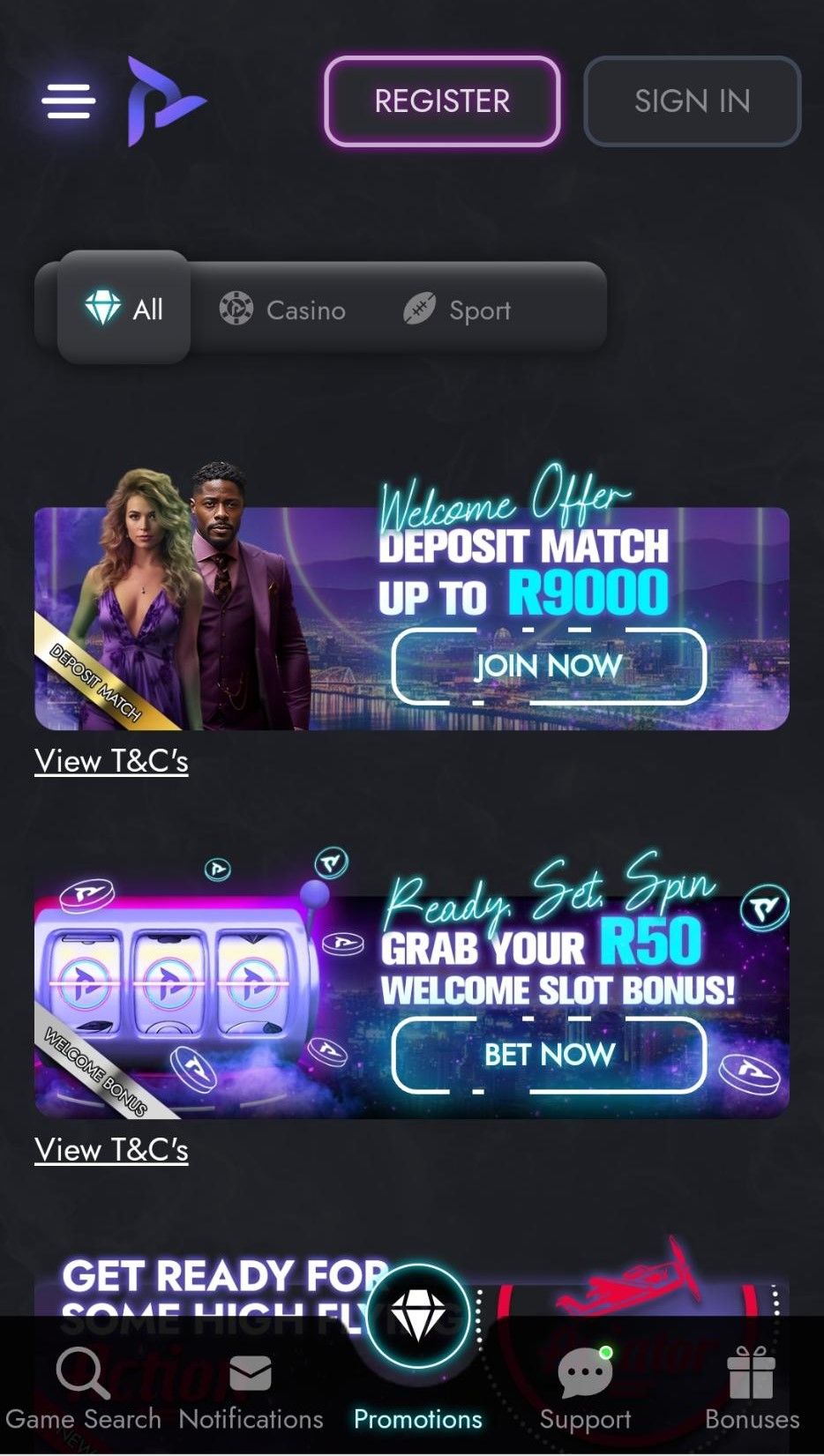
Task: Tap the slot machine image on banner
Action: (168, 983)
